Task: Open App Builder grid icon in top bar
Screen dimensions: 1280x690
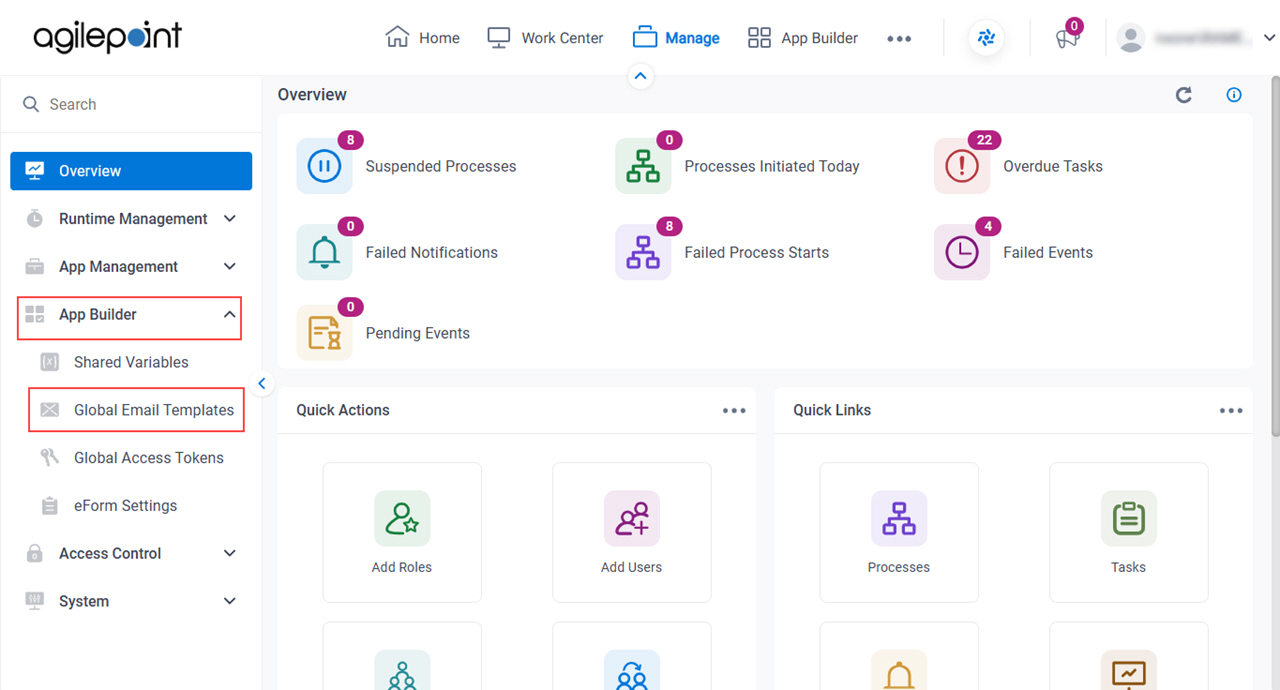Action: click(x=760, y=38)
